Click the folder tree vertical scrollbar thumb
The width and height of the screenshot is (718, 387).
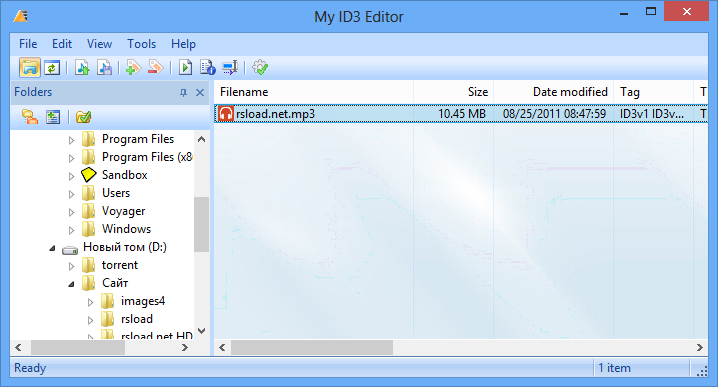coord(201,224)
